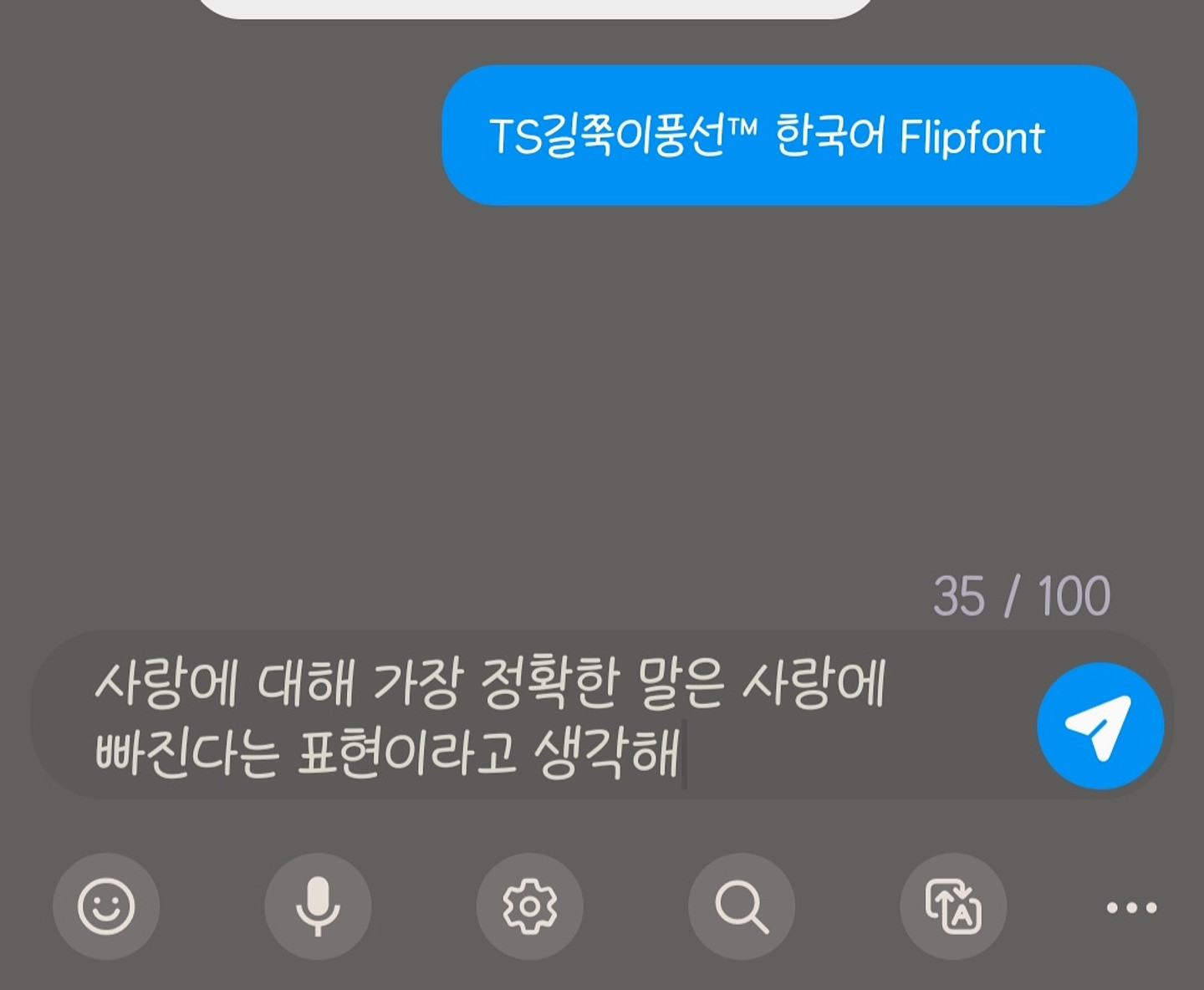
Task: Tap the 35 / 100 character counter
Action: [x=1022, y=596]
